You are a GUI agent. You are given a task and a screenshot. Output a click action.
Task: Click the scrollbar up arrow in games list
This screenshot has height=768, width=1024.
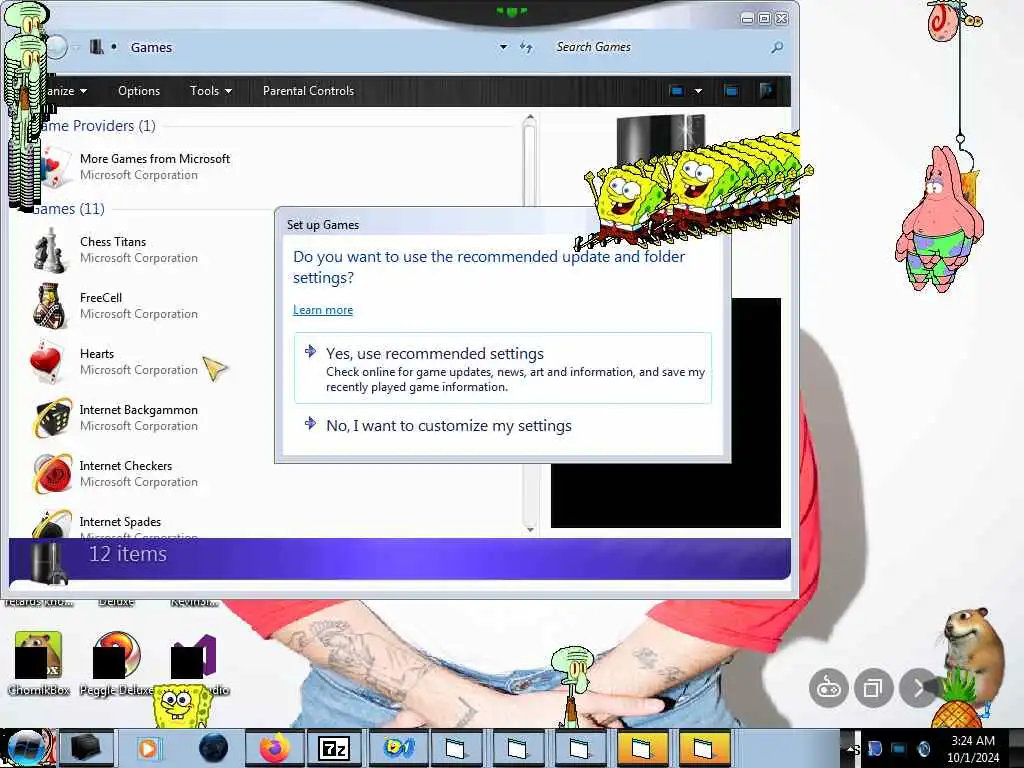530,118
